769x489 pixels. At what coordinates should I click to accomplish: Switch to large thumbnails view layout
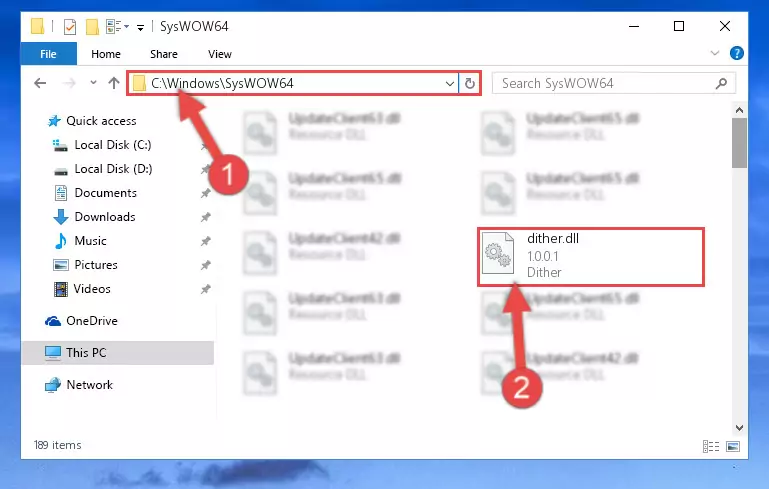(x=733, y=446)
